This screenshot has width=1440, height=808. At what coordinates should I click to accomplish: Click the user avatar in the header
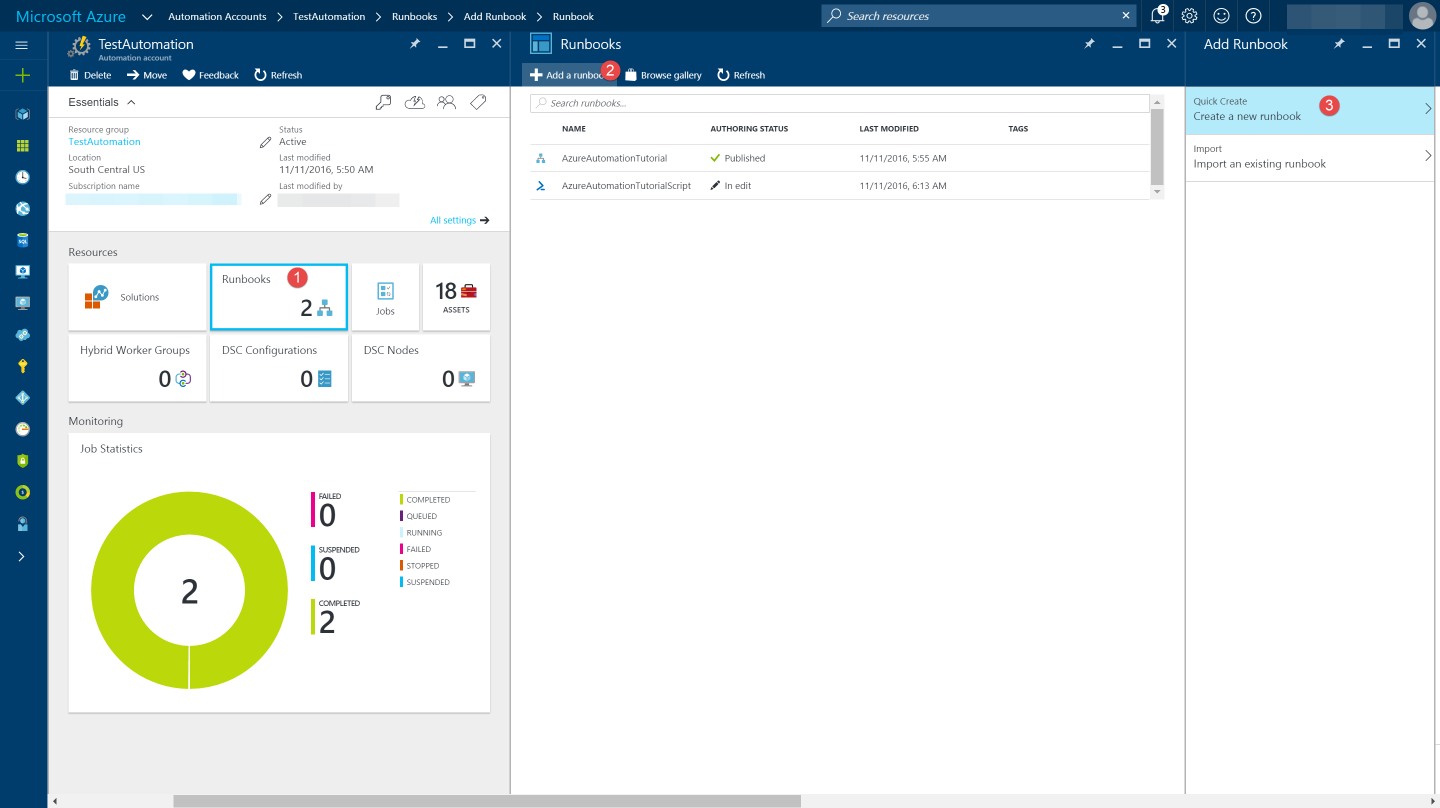[1421, 16]
